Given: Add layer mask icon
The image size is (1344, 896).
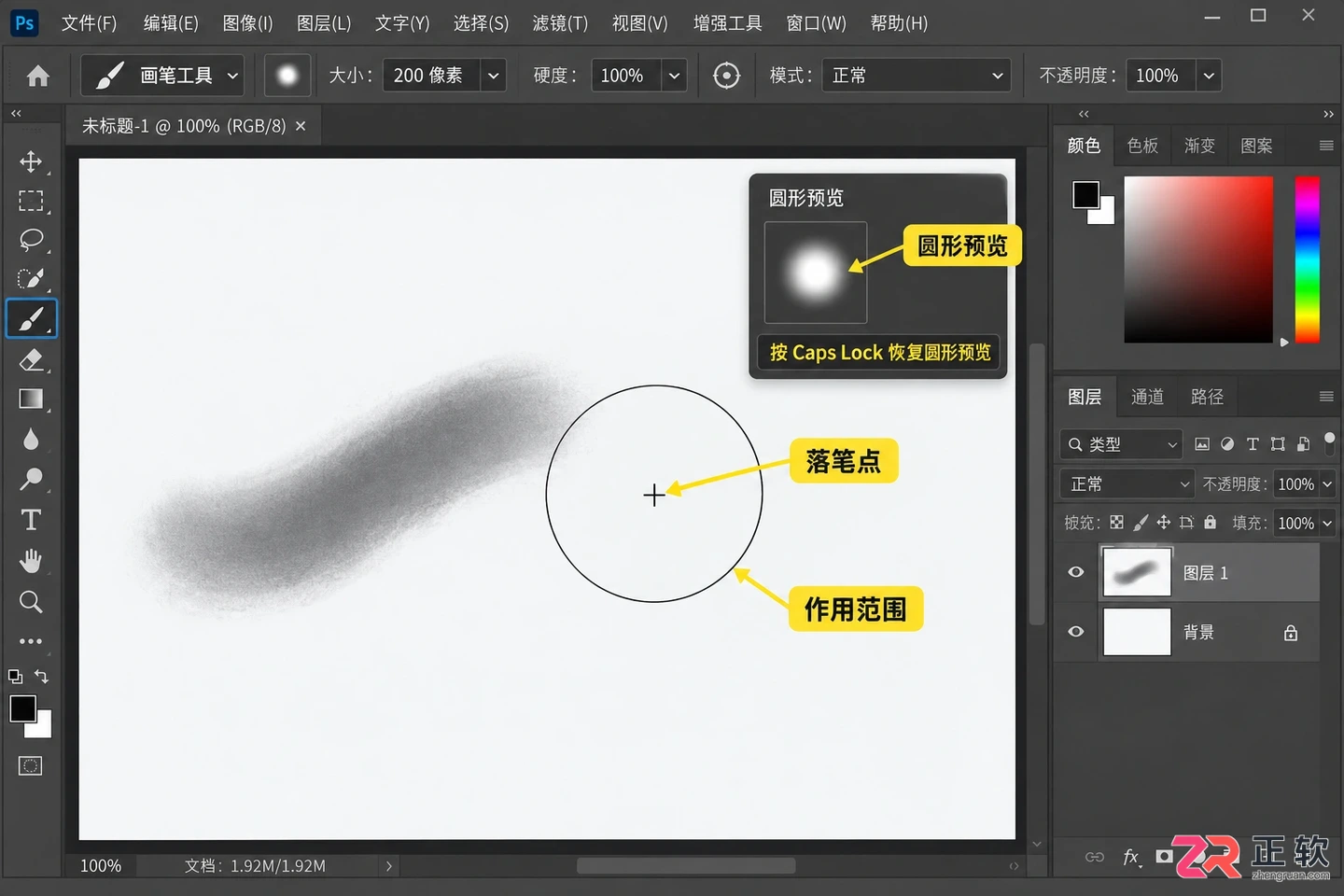Looking at the screenshot, I should click(x=1164, y=856).
